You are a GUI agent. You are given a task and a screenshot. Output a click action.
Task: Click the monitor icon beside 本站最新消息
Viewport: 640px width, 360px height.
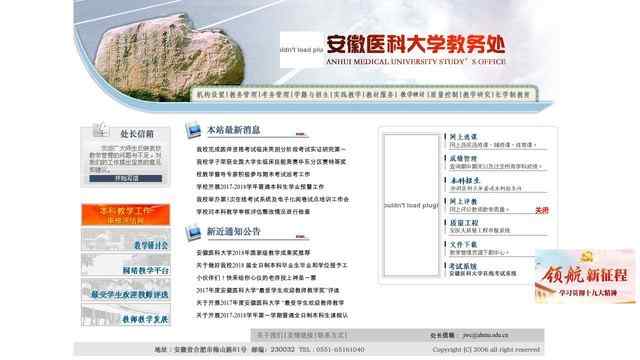click(193, 130)
